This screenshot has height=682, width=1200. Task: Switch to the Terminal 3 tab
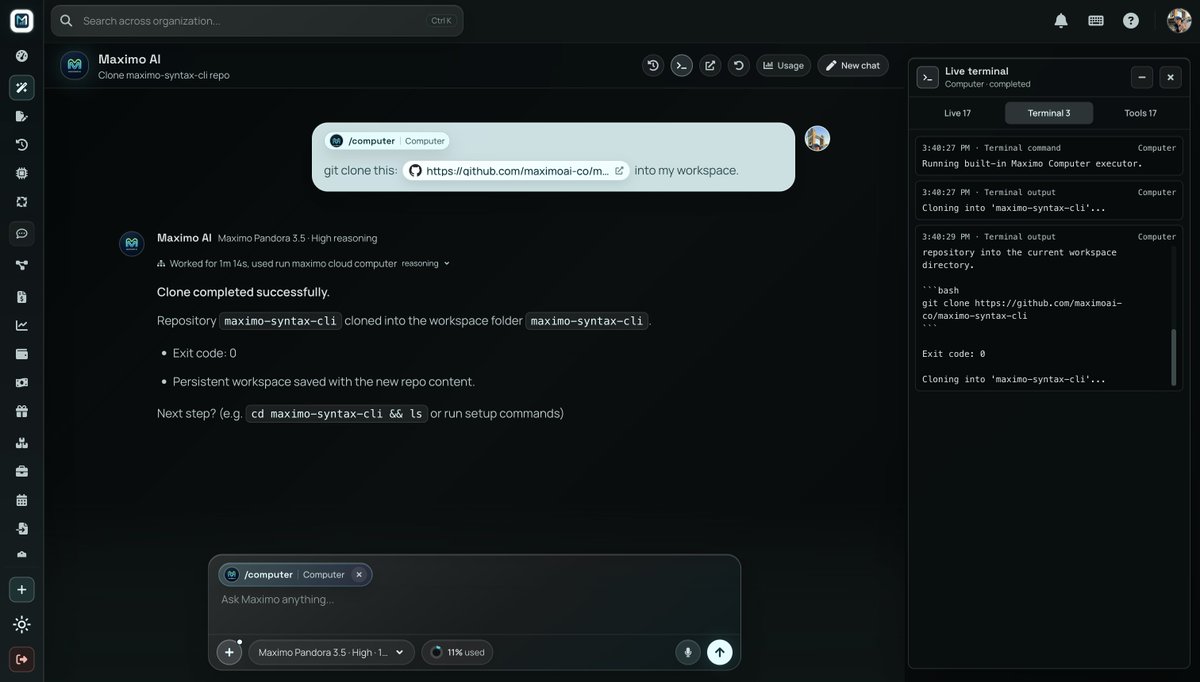(x=1049, y=113)
